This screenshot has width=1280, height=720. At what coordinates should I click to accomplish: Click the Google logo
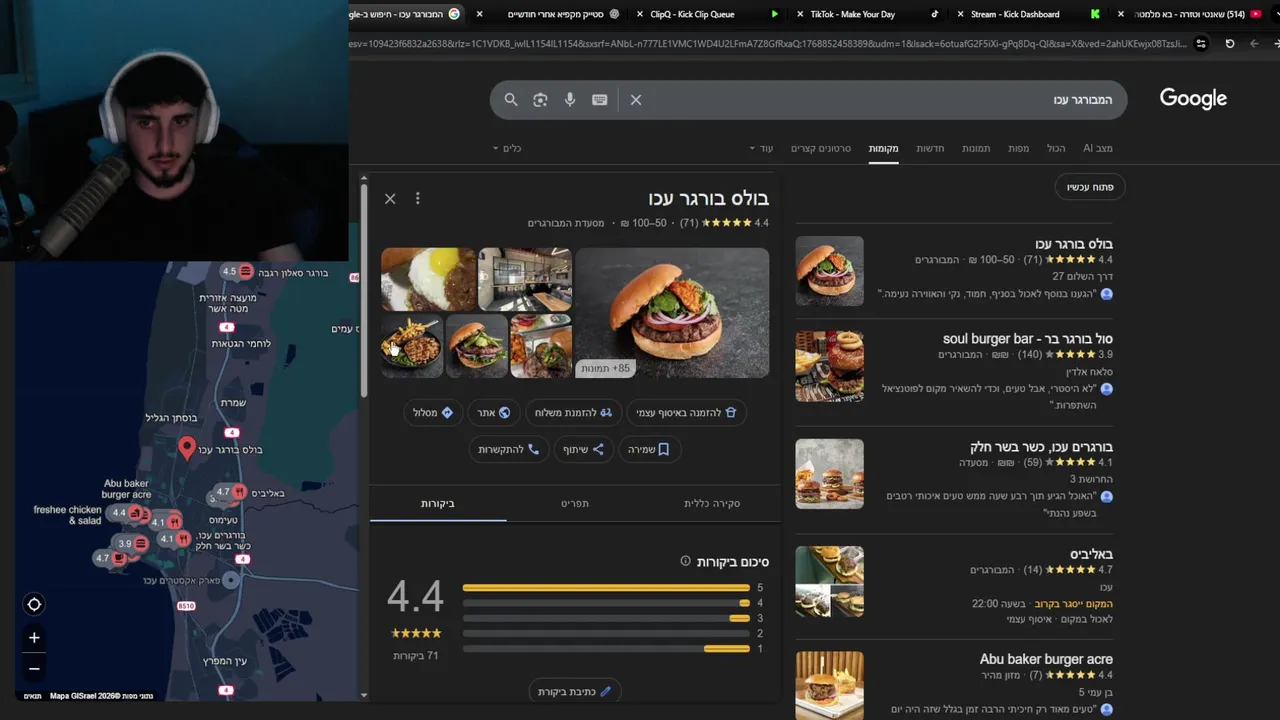1193,98
